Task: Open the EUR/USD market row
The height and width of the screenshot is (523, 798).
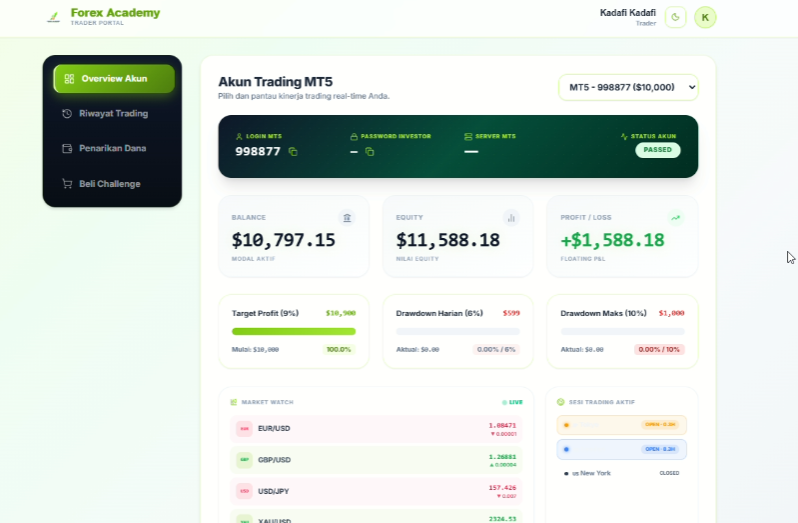Action: (376, 429)
